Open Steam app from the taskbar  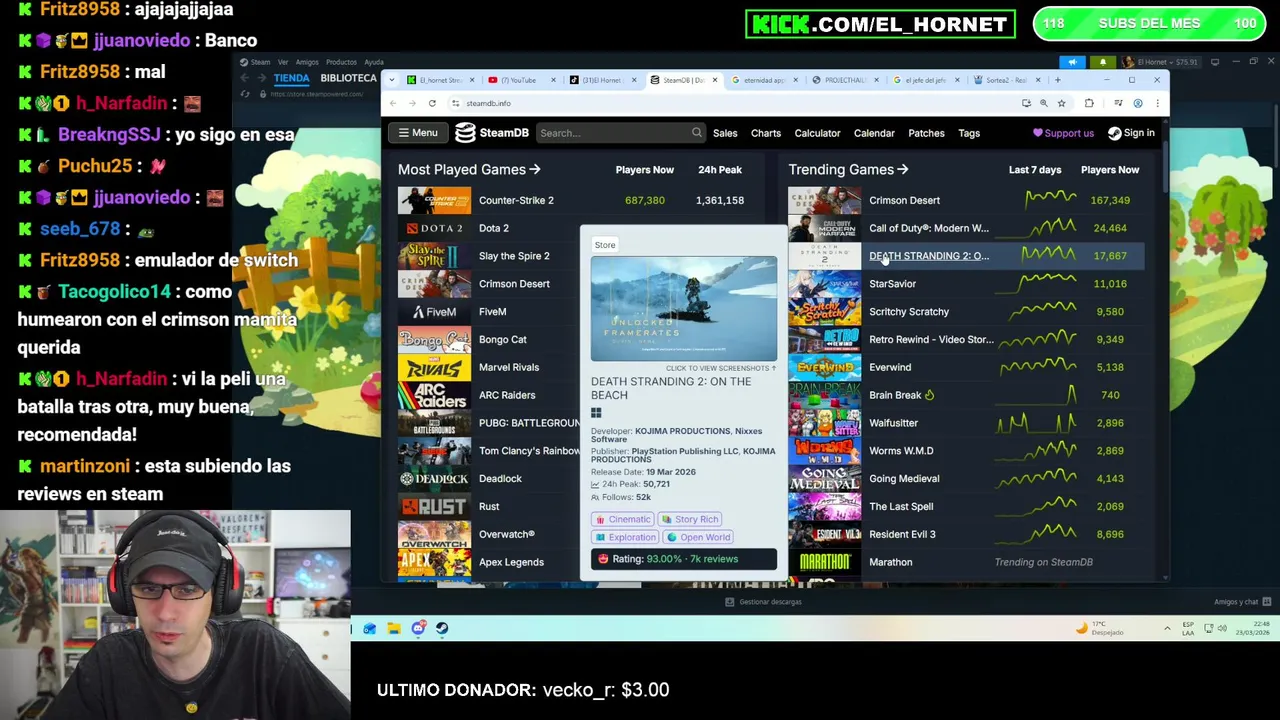point(442,629)
